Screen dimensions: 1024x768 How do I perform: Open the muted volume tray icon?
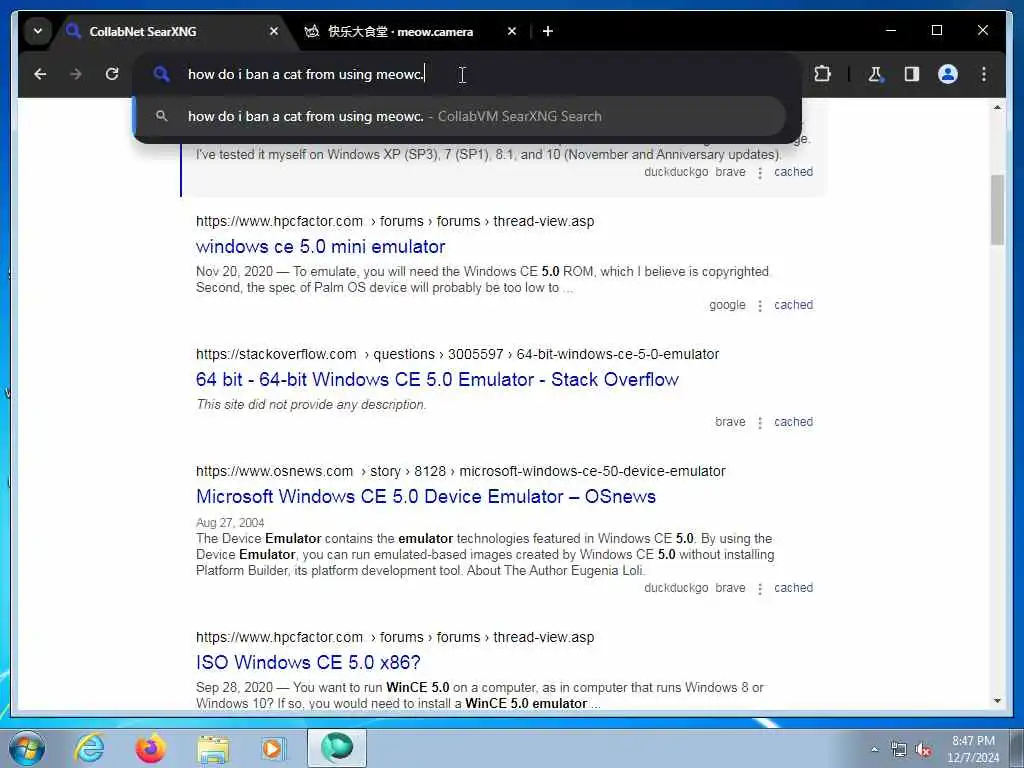pyautogui.click(x=923, y=750)
